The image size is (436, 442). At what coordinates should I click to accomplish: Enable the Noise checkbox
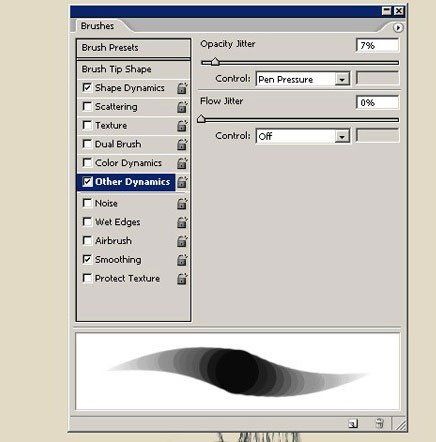(87, 203)
